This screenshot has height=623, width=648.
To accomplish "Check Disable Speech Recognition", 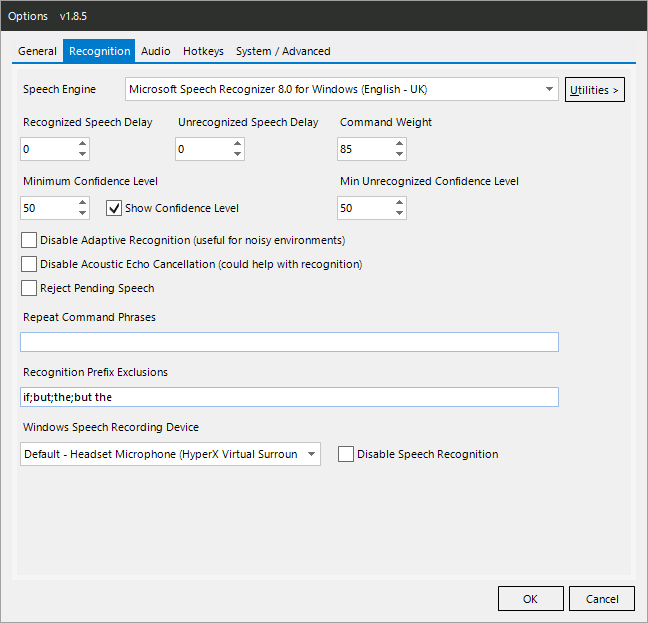I will 345,454.
